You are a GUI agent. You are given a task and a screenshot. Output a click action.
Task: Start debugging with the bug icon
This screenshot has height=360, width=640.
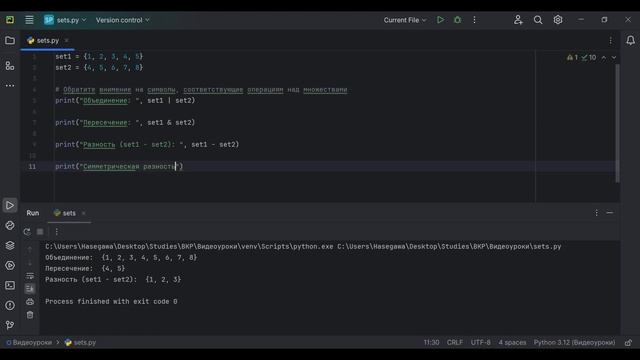(x=458, y=20)
